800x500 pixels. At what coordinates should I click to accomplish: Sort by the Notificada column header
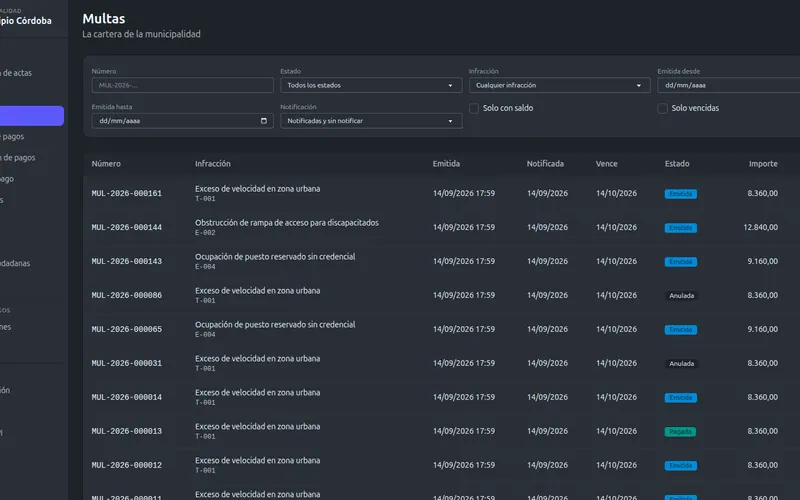[545, 164]
